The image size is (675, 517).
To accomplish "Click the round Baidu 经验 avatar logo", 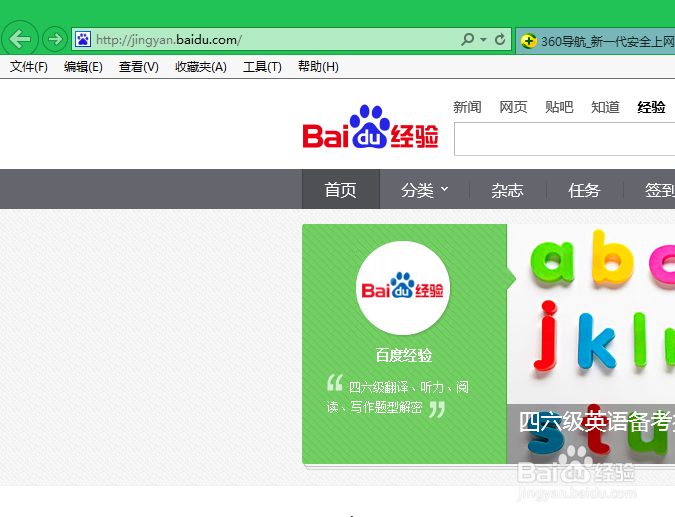I will tap(403, 288).
